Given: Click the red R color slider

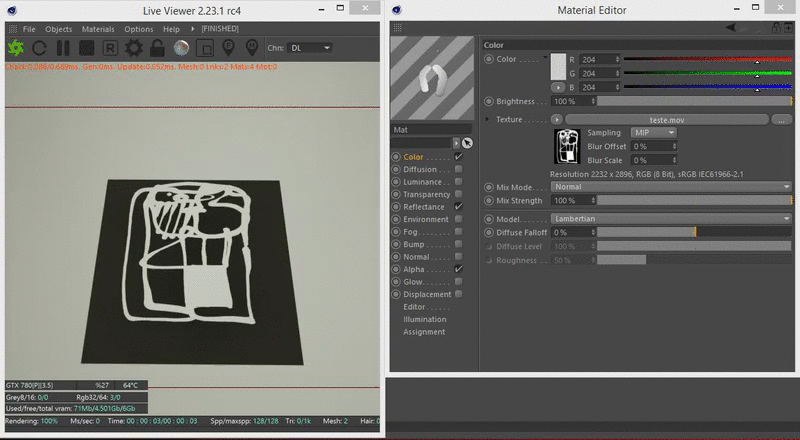Looking at the screenshot, I should click(x=708, y=59).
